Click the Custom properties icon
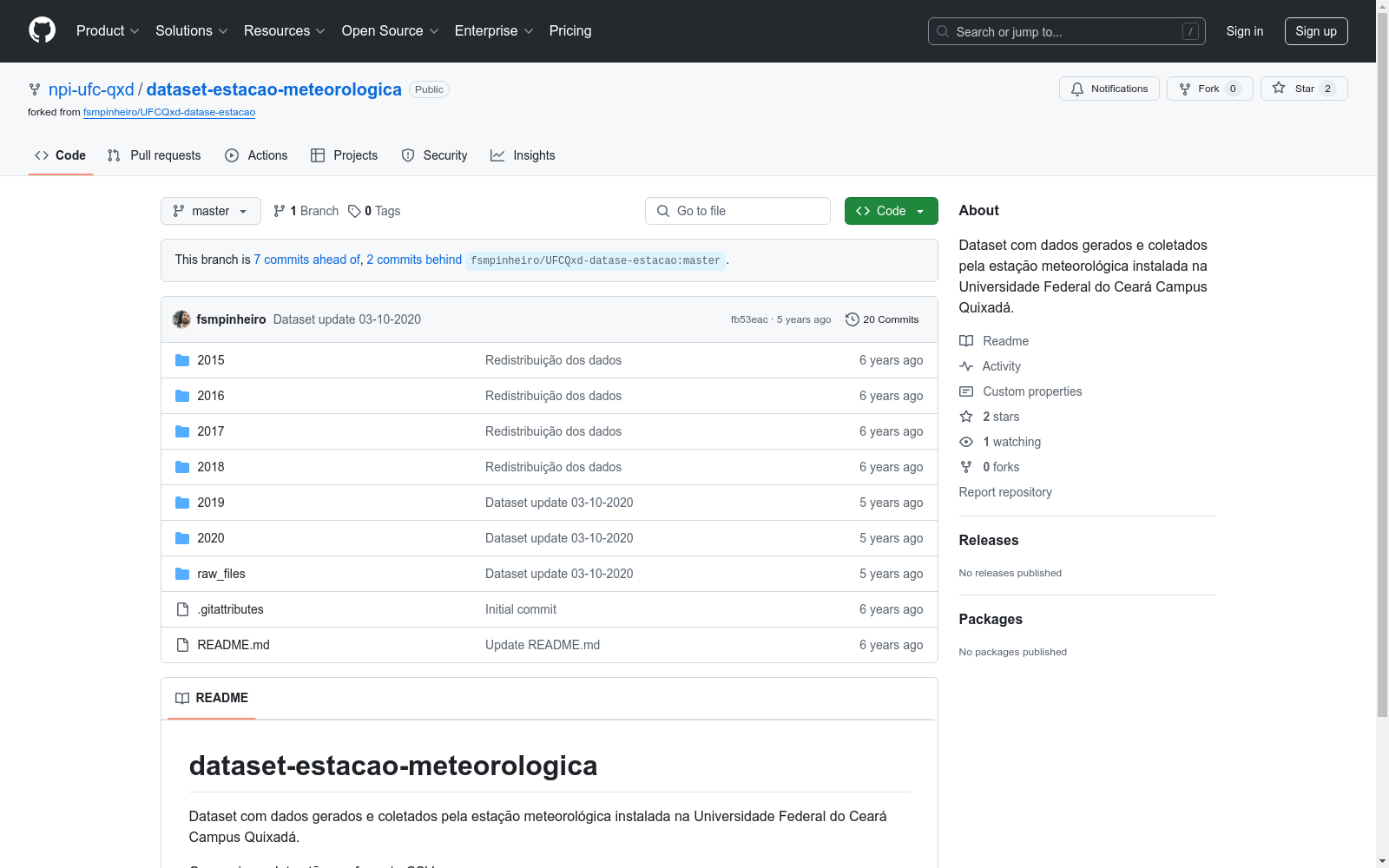 click(x=966, y=391)
